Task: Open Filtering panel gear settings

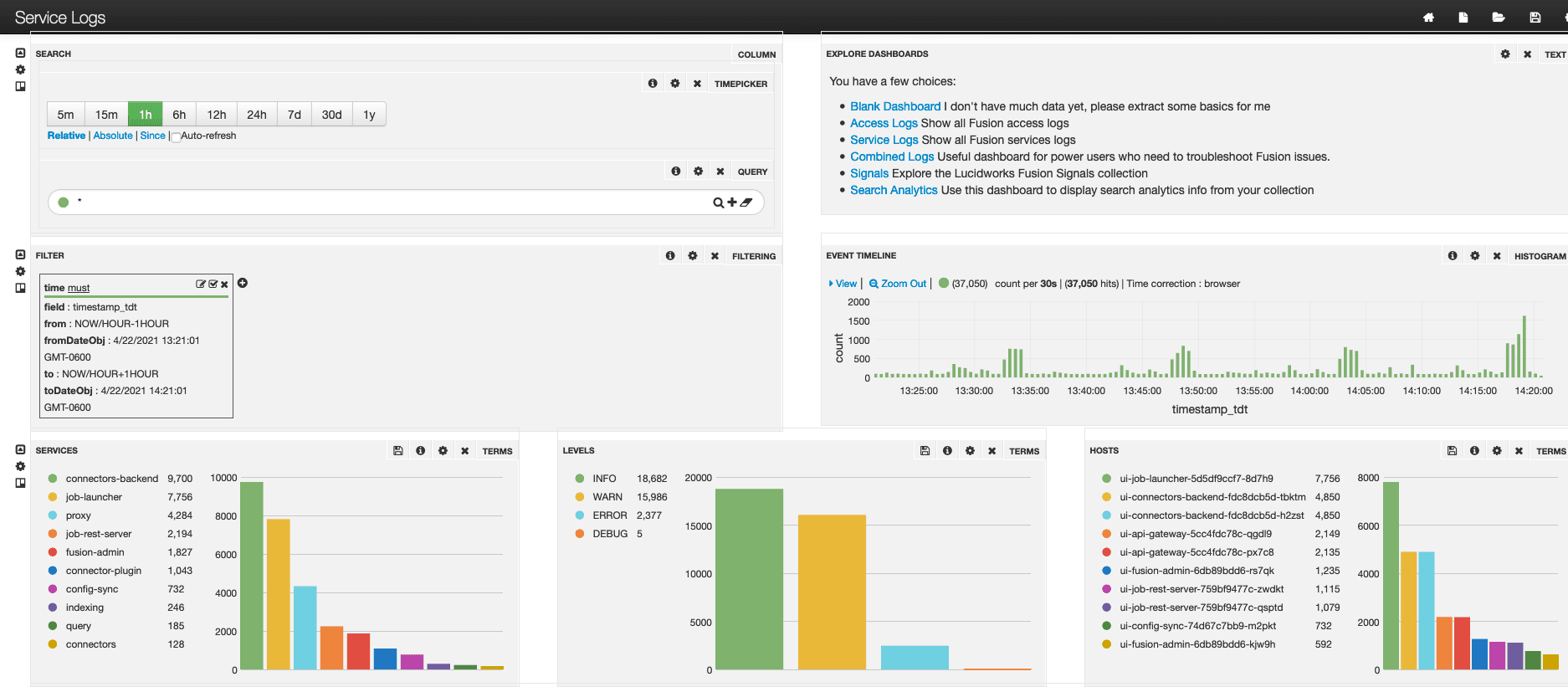Action: point(693,256)
